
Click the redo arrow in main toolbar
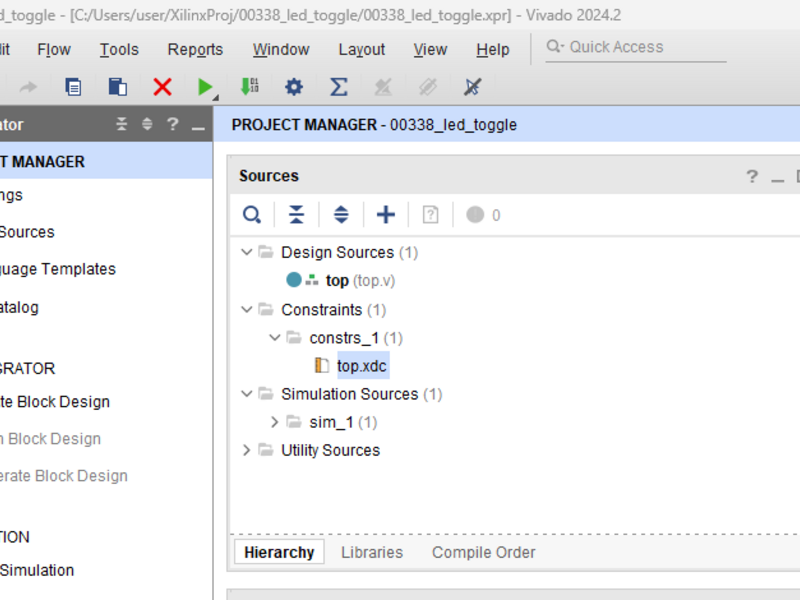click(x=28, y=87)
